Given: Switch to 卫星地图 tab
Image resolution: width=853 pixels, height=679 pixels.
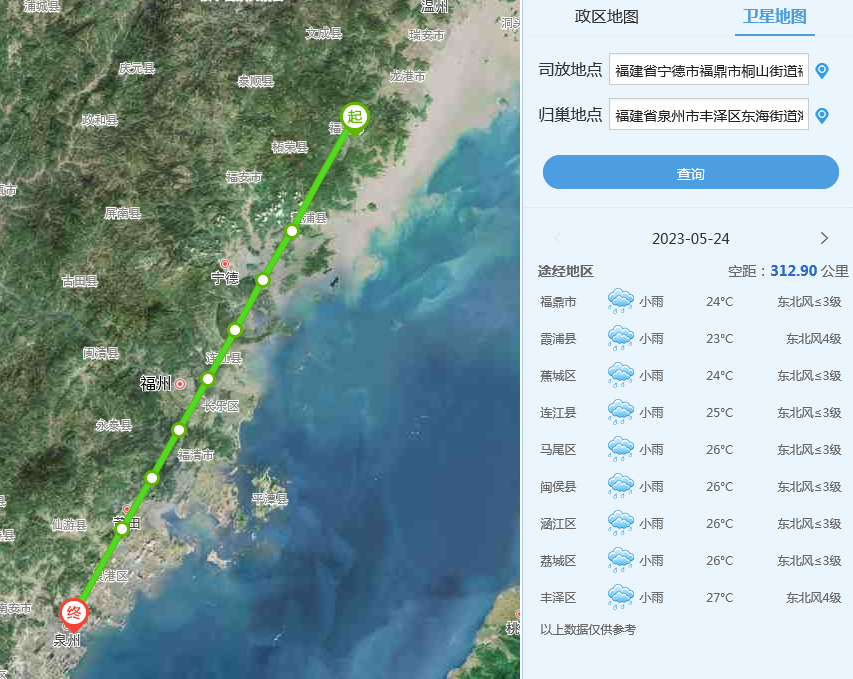Looking at the screenshot, I should pos(774,17).
